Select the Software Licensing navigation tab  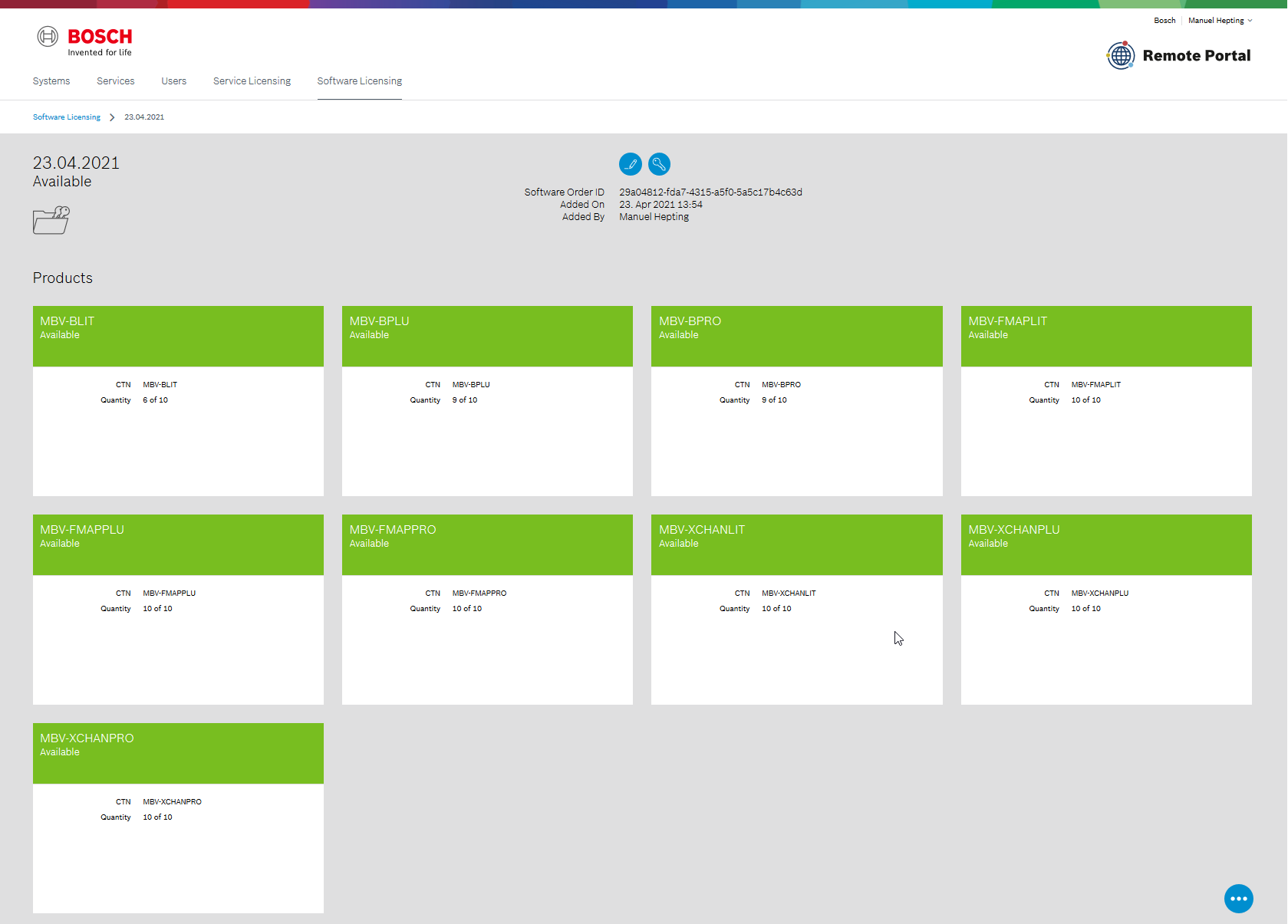coord(360,81)
